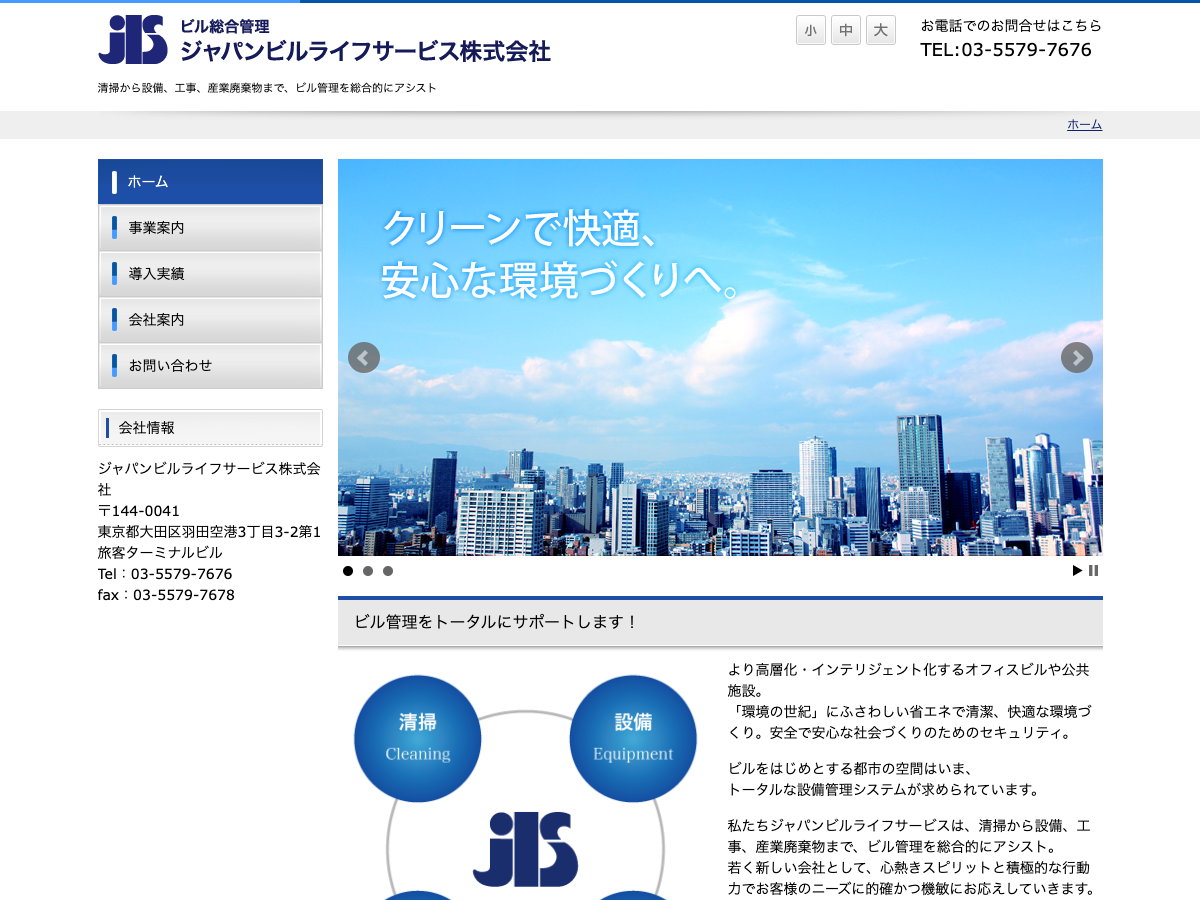Show next slide with right arrow
Image resolution: width=1200 pixels, height=900 pixels.
pyautogui.click(x=1077, y=357)
